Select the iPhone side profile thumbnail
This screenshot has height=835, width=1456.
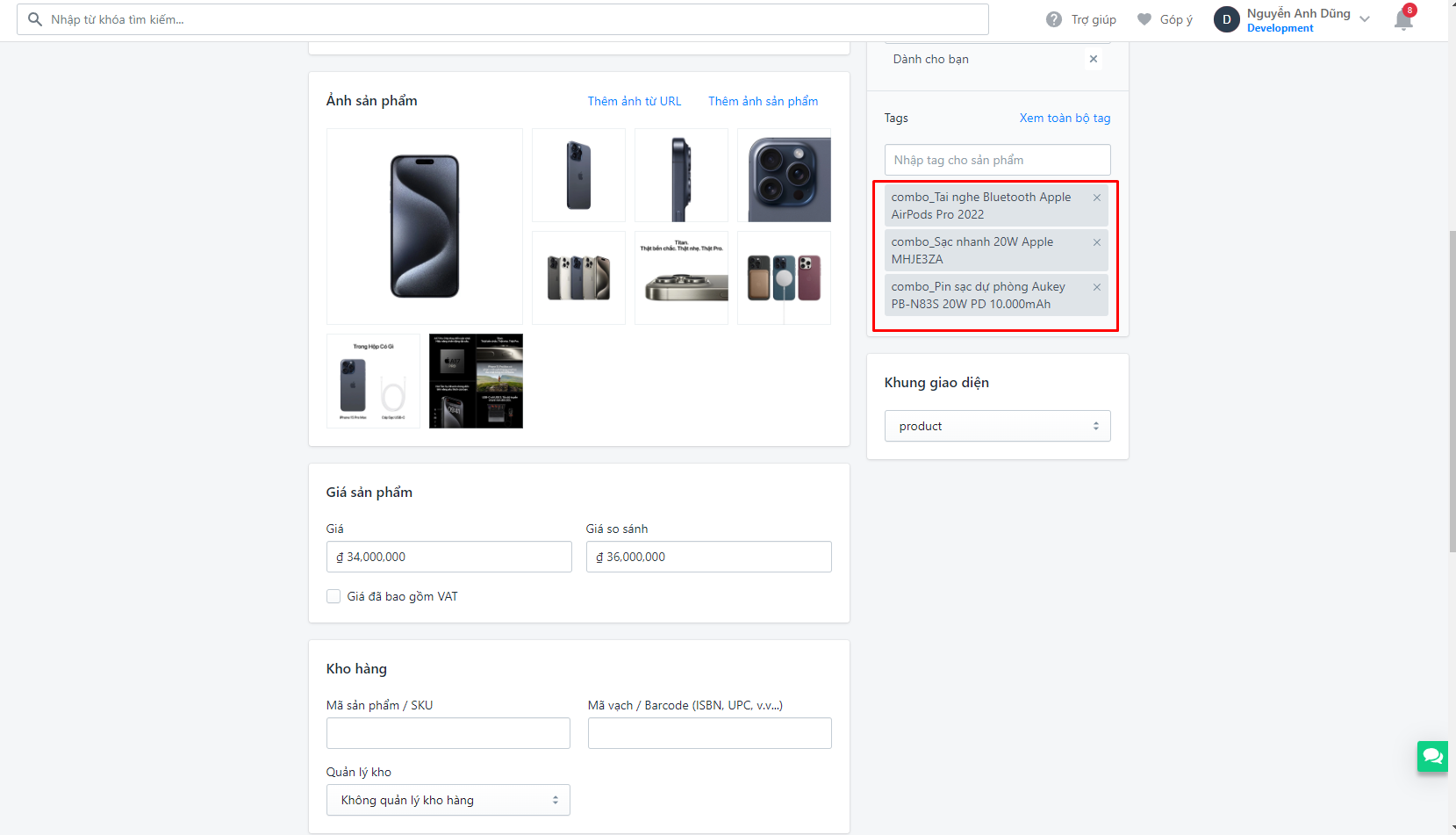click(x=682, y=175)
